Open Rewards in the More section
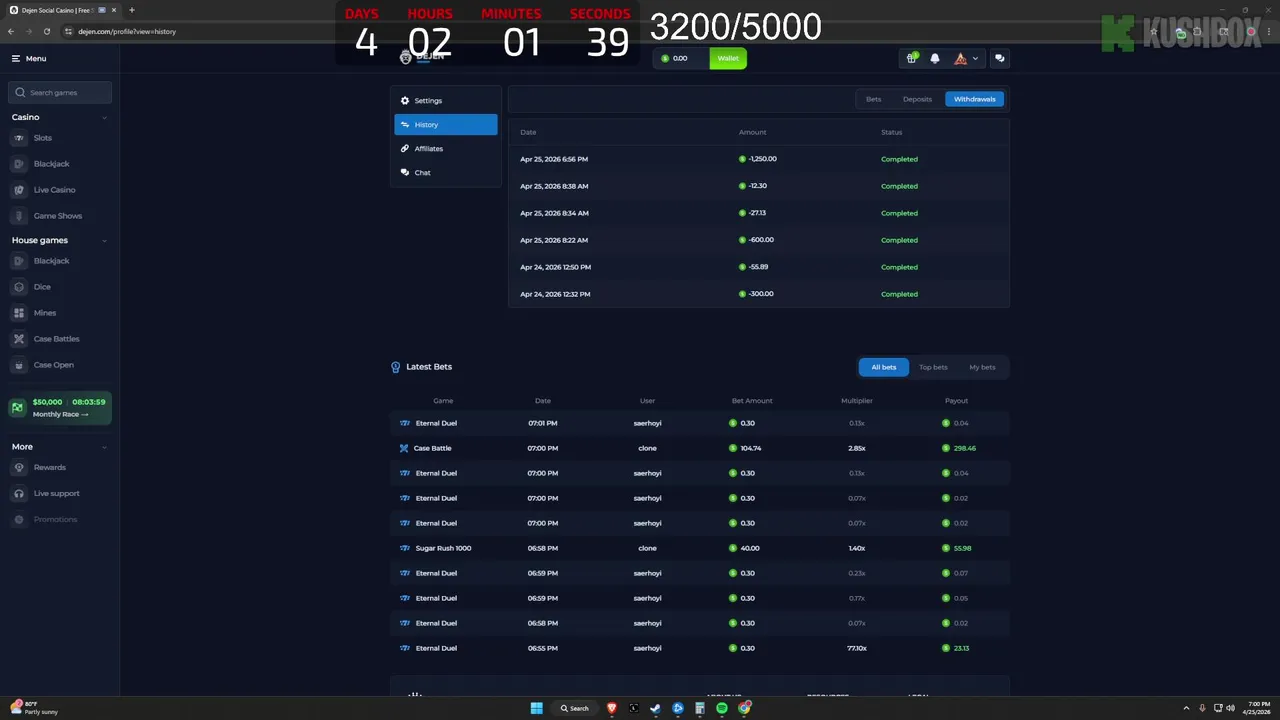The height and width of the screenshot is (720, 1280). [49, 468]
